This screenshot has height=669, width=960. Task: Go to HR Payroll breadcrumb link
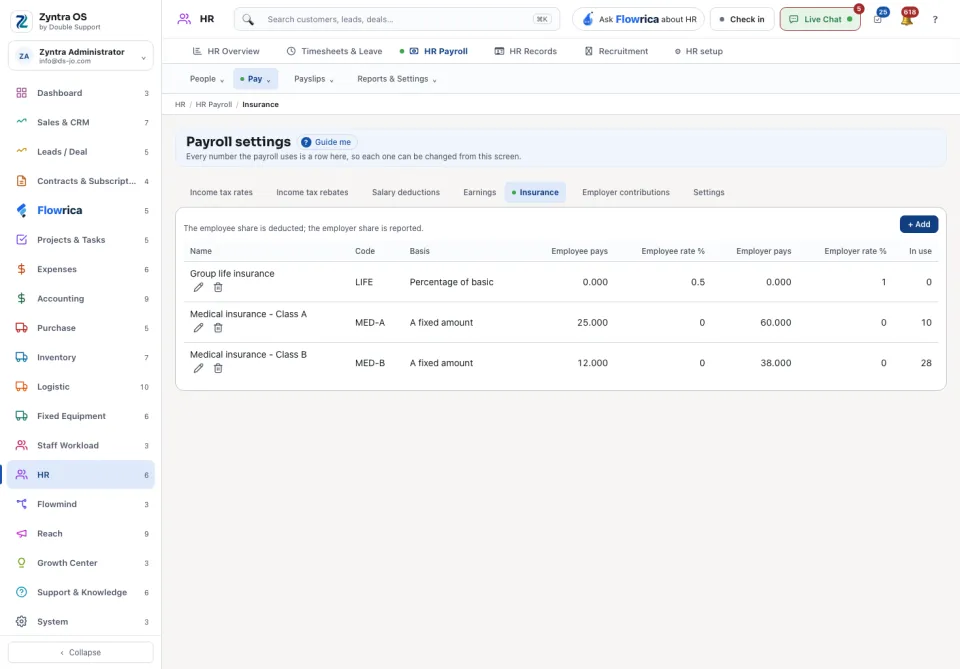214,105
